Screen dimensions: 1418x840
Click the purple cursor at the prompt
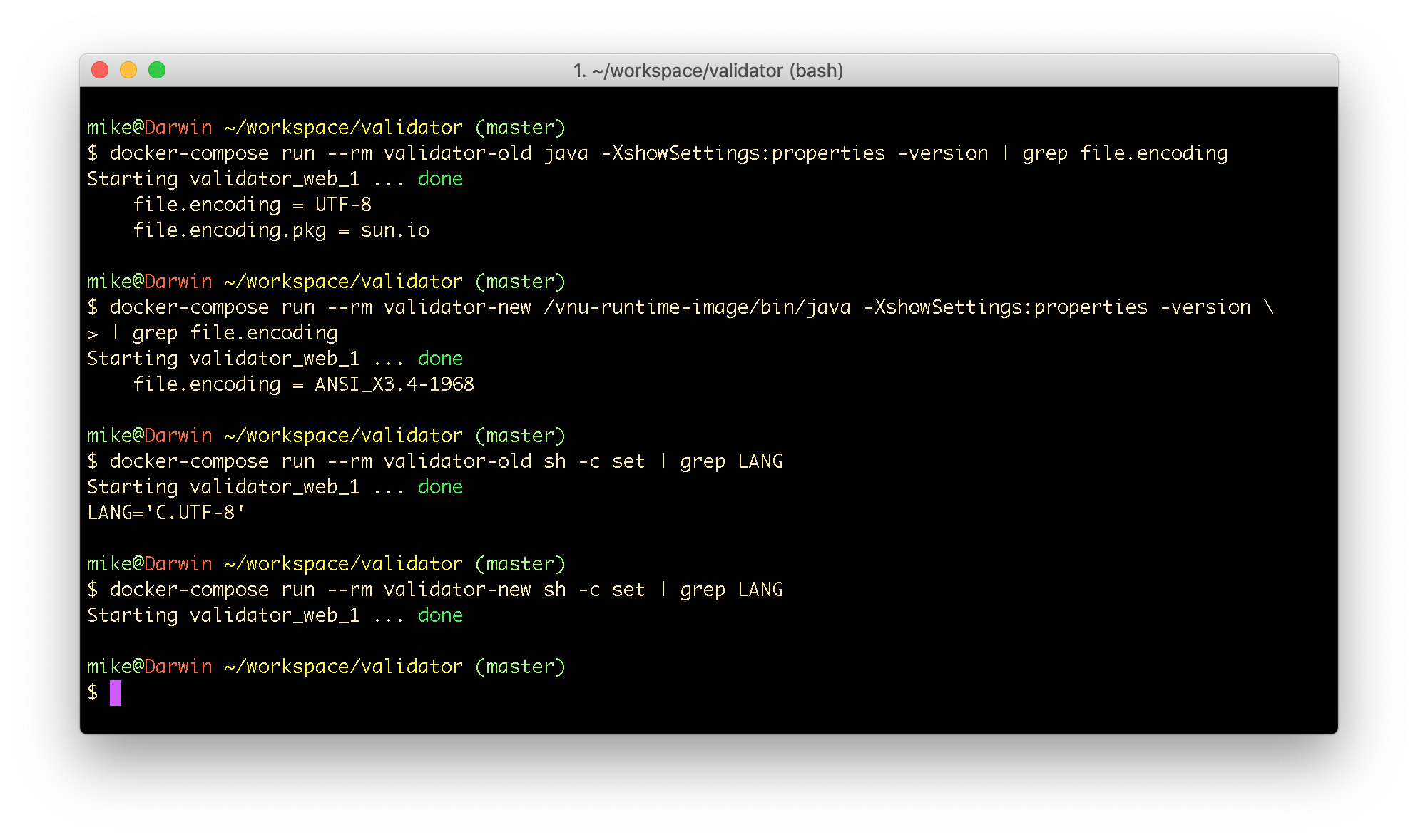(x=116, y=692)
